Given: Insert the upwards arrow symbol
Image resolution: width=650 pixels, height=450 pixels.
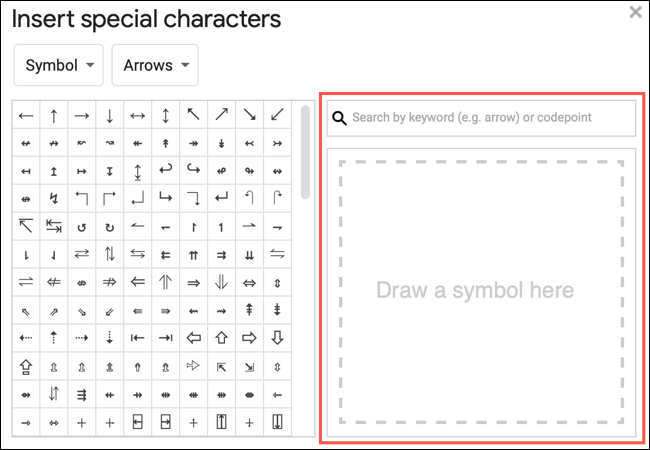Looking at the screenshot, I should click(x=54, y=116).
